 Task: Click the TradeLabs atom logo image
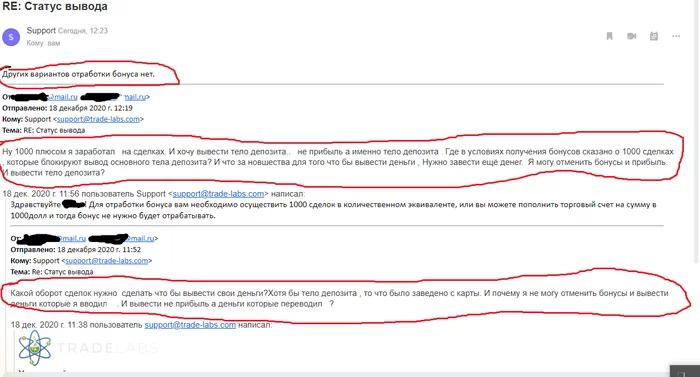tap(35, 348)
